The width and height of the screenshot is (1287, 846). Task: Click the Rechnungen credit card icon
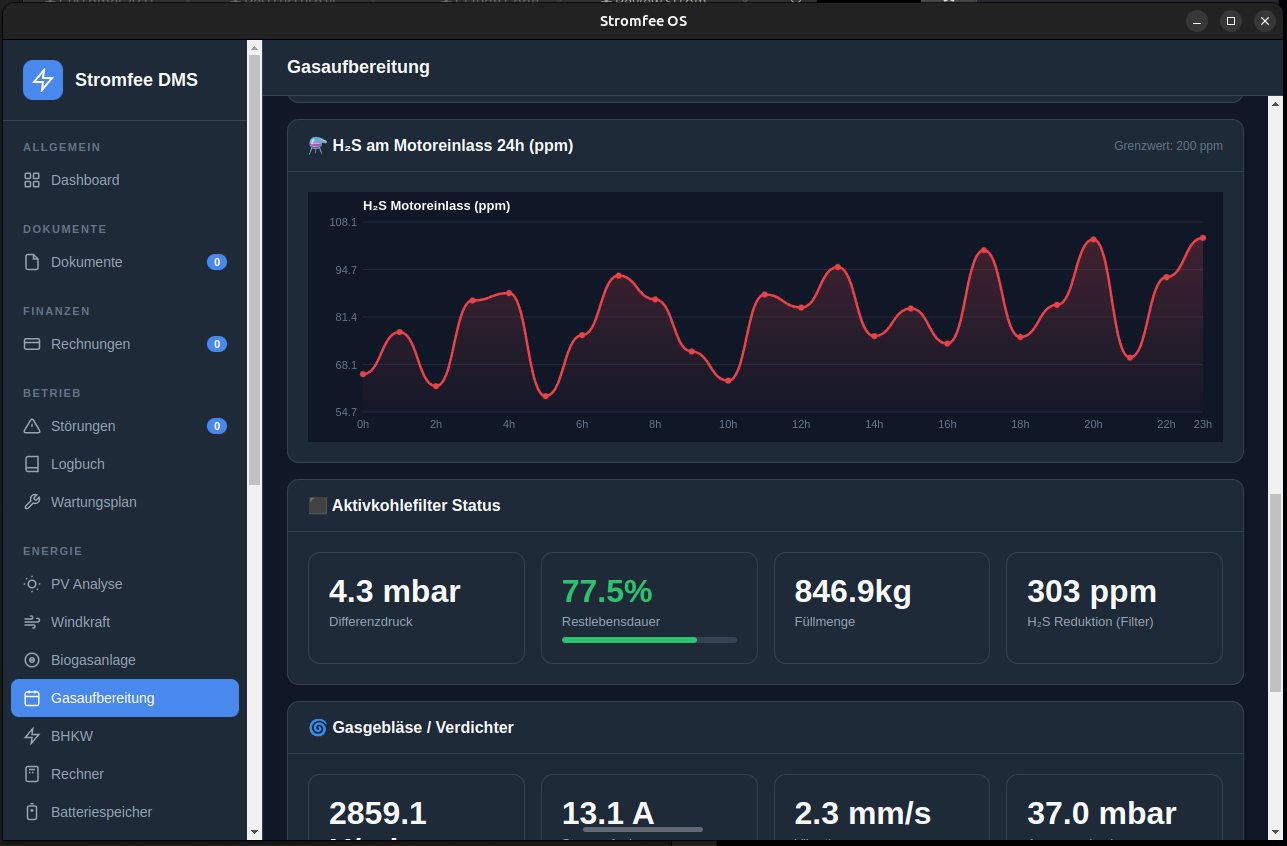coord(32,344)
